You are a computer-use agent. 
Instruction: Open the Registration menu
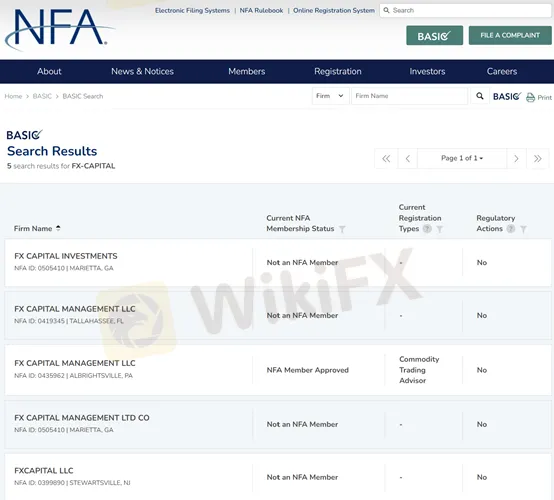(x=338, y=71)
